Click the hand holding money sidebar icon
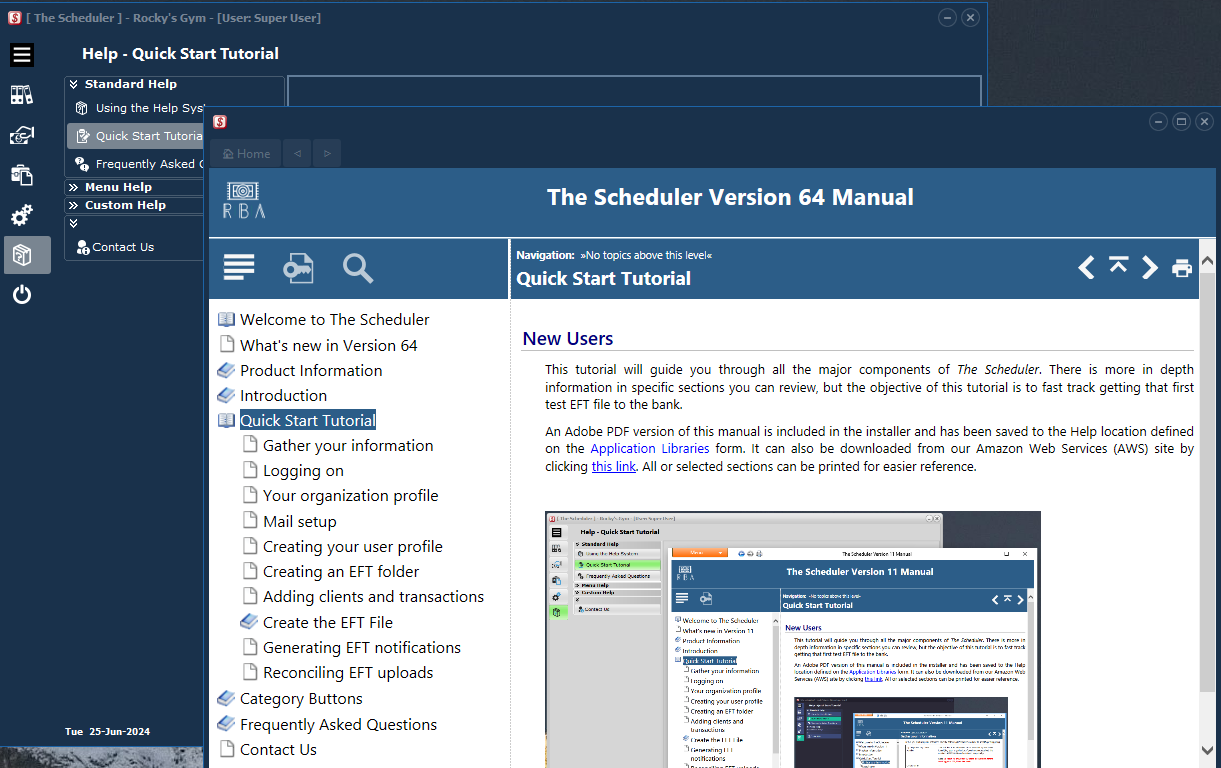 tap(22, 135)
